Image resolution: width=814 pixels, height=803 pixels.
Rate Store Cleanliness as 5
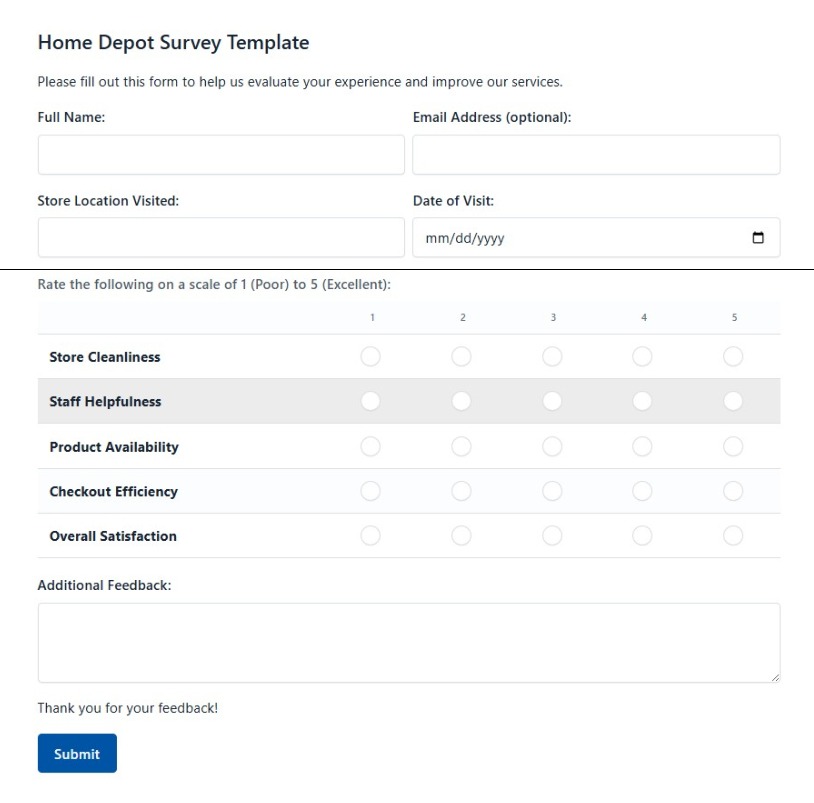pos(733,356)
